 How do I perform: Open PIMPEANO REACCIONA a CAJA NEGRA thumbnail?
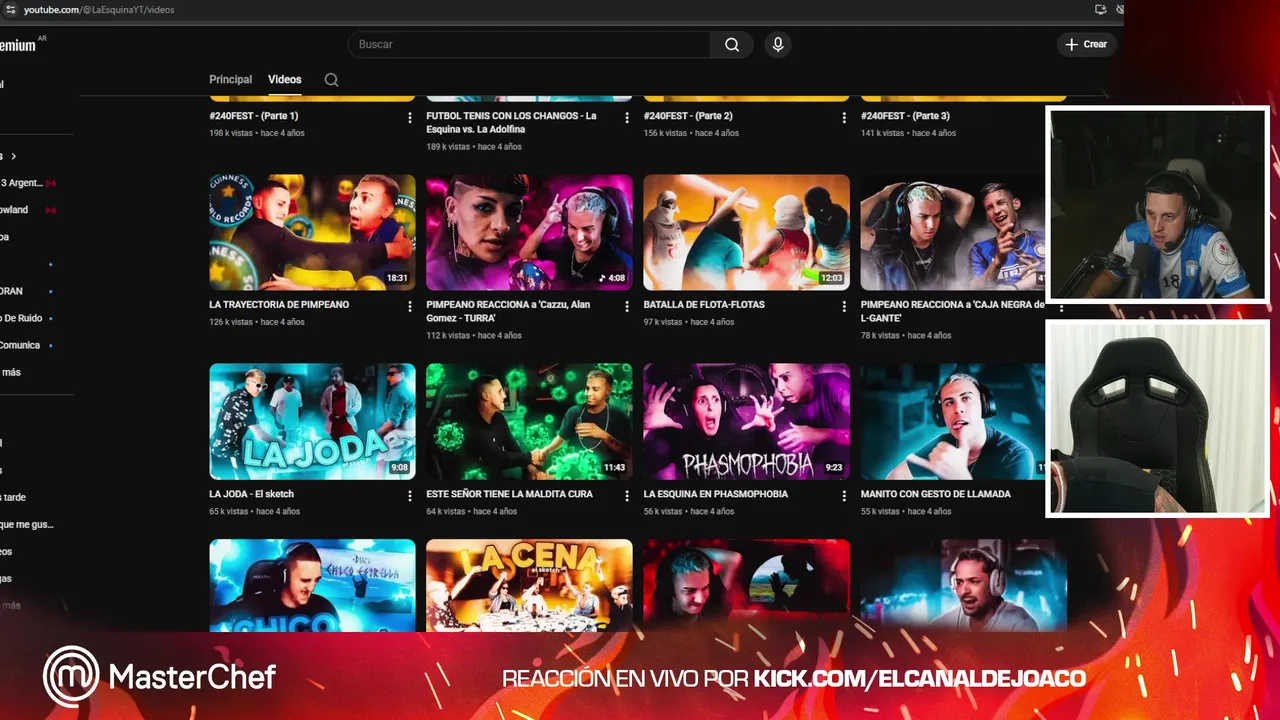tap(953, 233)
